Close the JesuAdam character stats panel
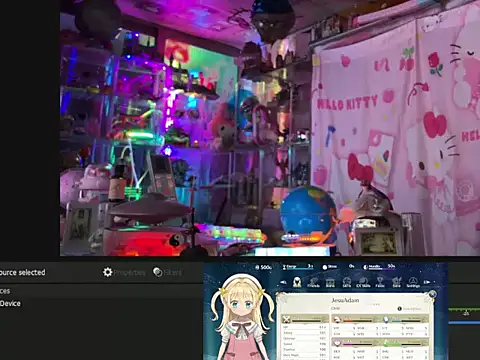The height and width of the screenshot is (360, 480). coord(432,294)
